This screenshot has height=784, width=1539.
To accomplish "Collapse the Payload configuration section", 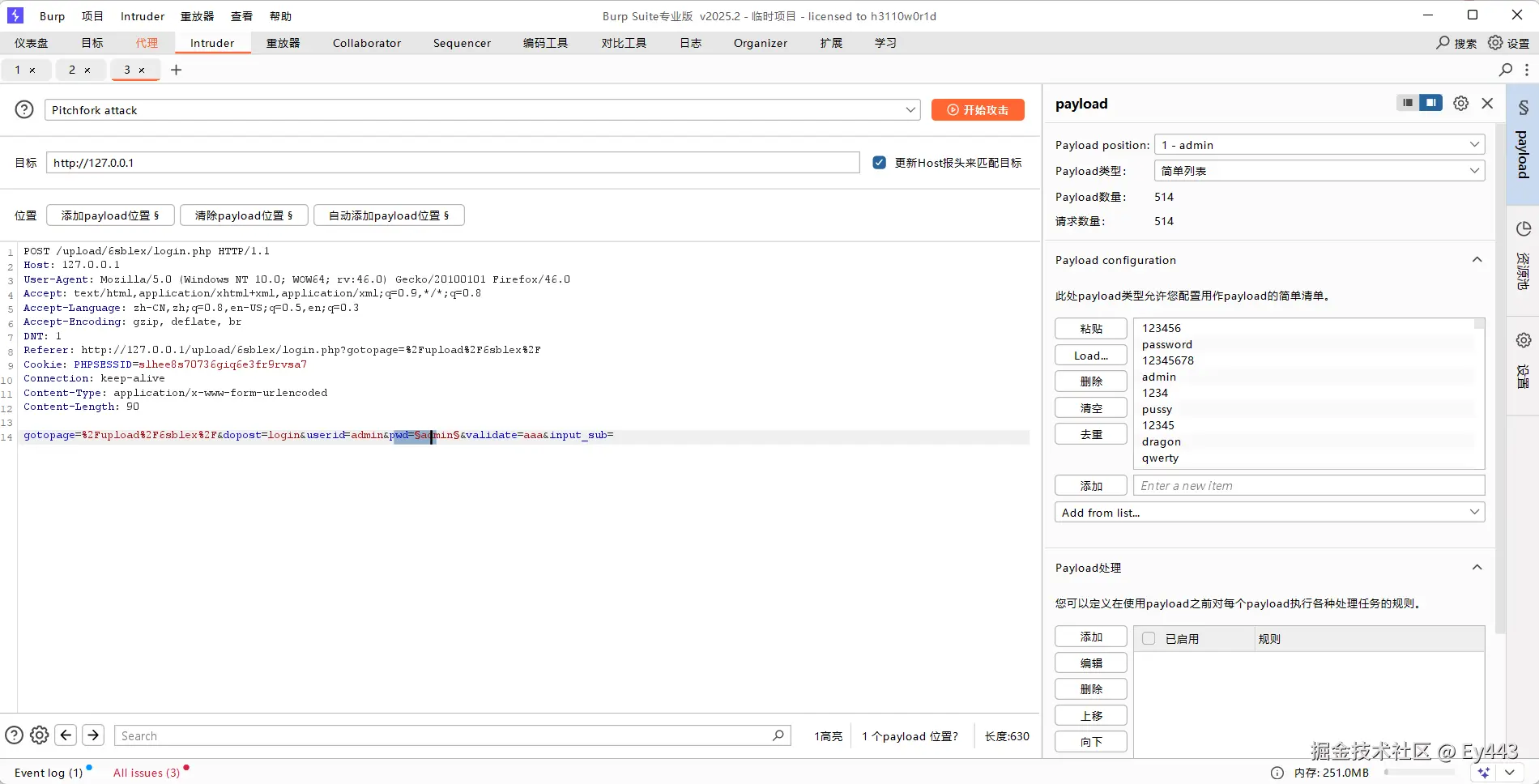I will click(1477, 260).
